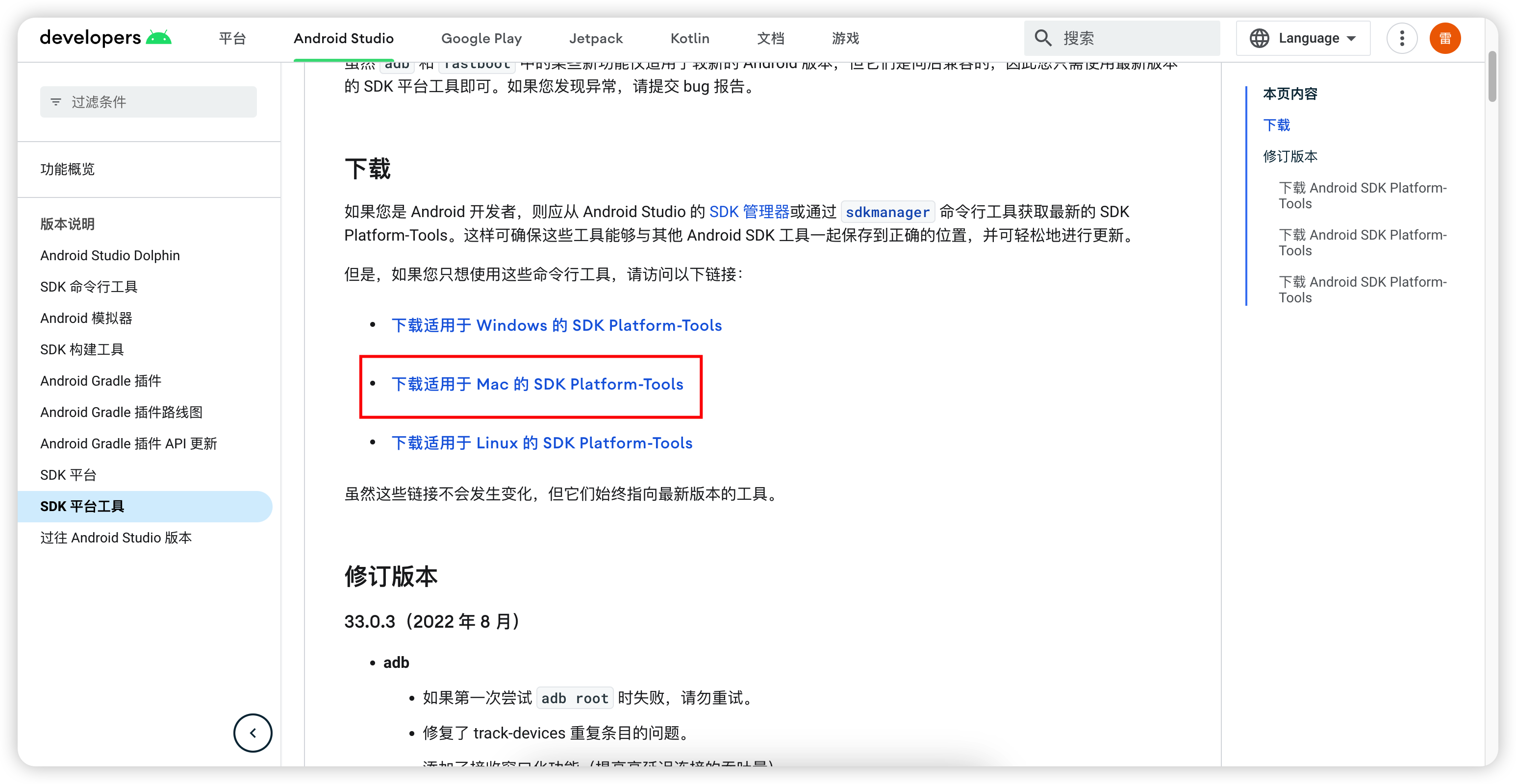Select highlighted SDK 平台工具 entry
The height and width of the screenshot is (784, 1516).
145,506
